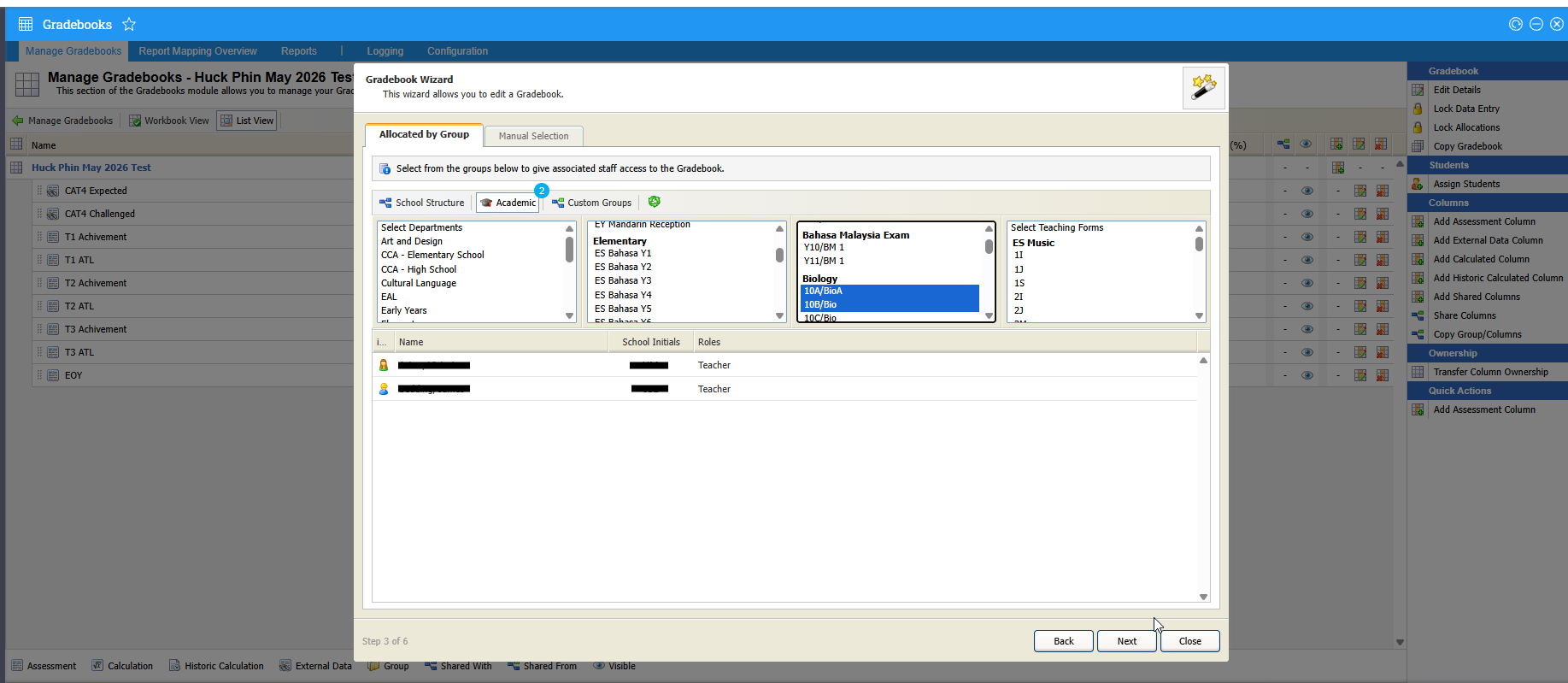The image size is (1568, 683).
Task: Toggle visibility eye for T3 ATL
Action: tap(1307, 352)
